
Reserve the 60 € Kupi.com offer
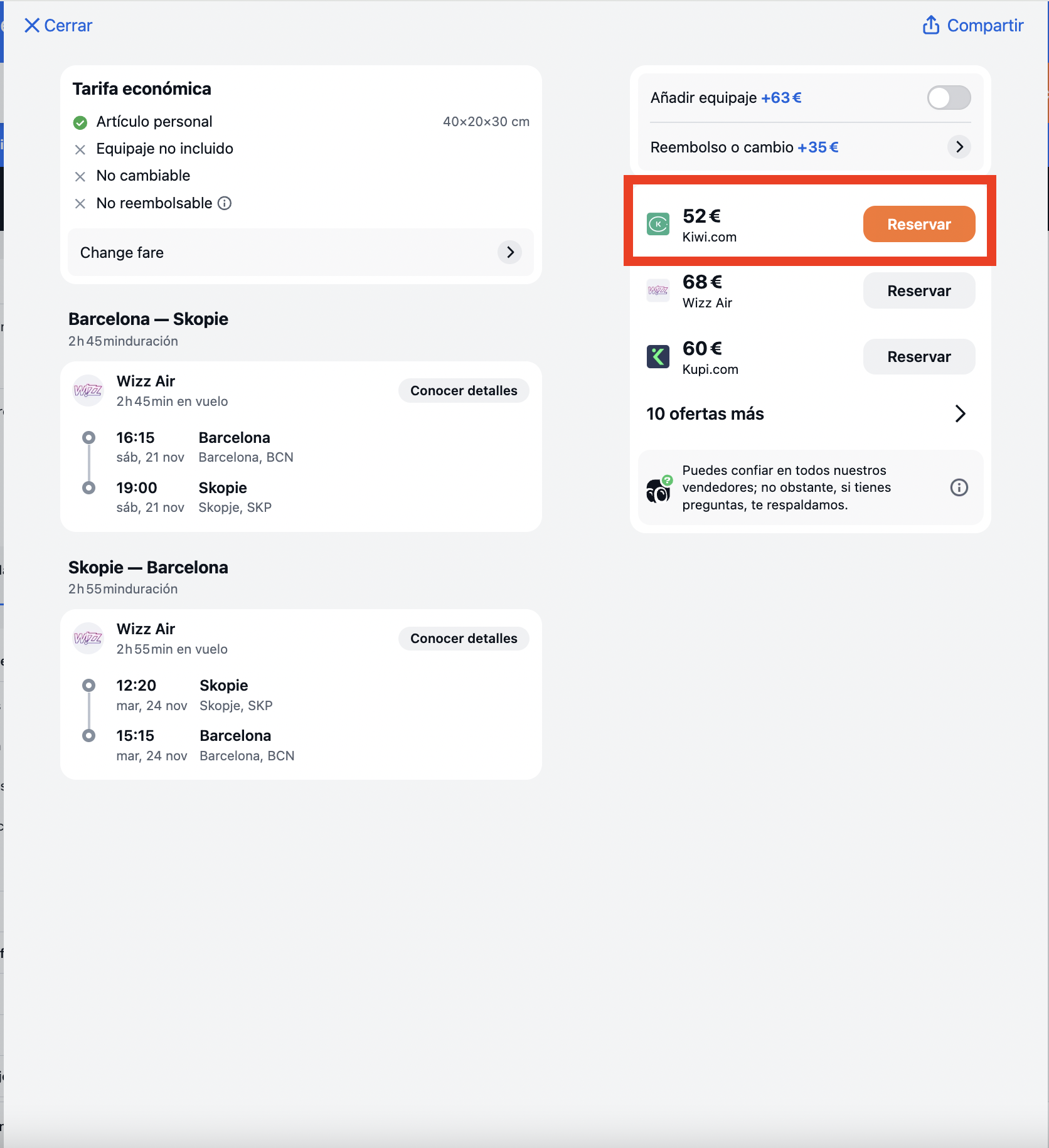click(919, 357)
